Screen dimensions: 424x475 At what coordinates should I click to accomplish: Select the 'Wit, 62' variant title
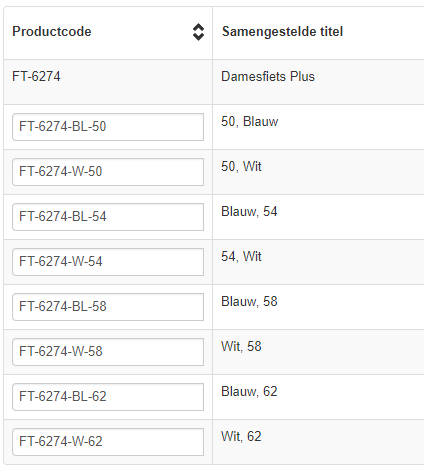coord(241,436)
